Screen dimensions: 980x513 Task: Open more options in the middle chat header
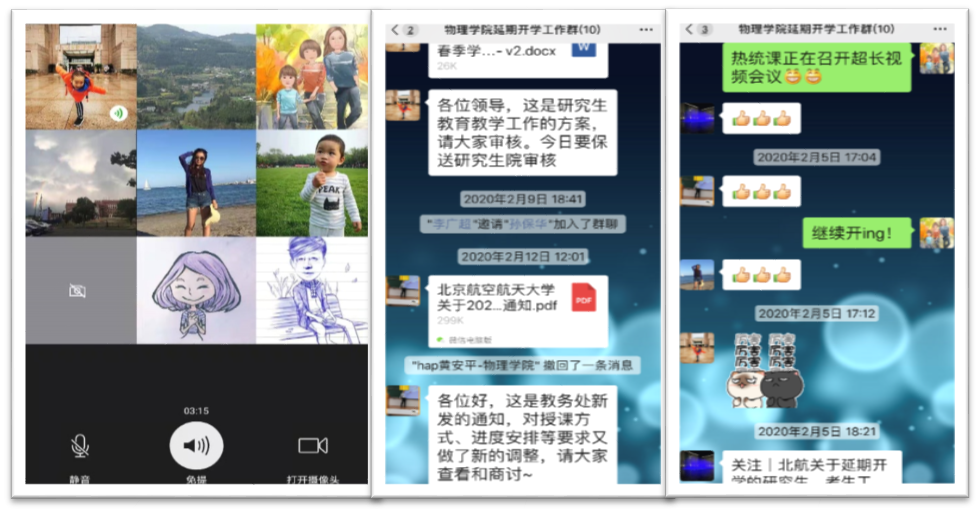point(646,30)
